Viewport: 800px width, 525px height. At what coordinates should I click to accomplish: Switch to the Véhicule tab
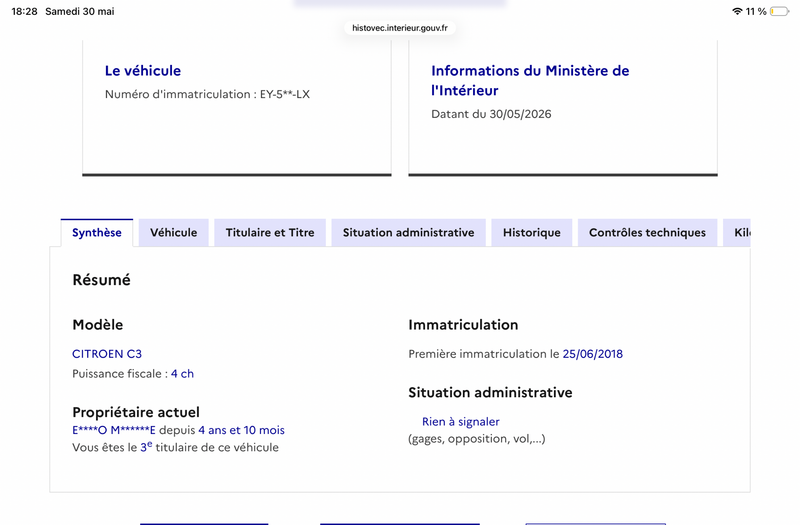coord(173,233)
